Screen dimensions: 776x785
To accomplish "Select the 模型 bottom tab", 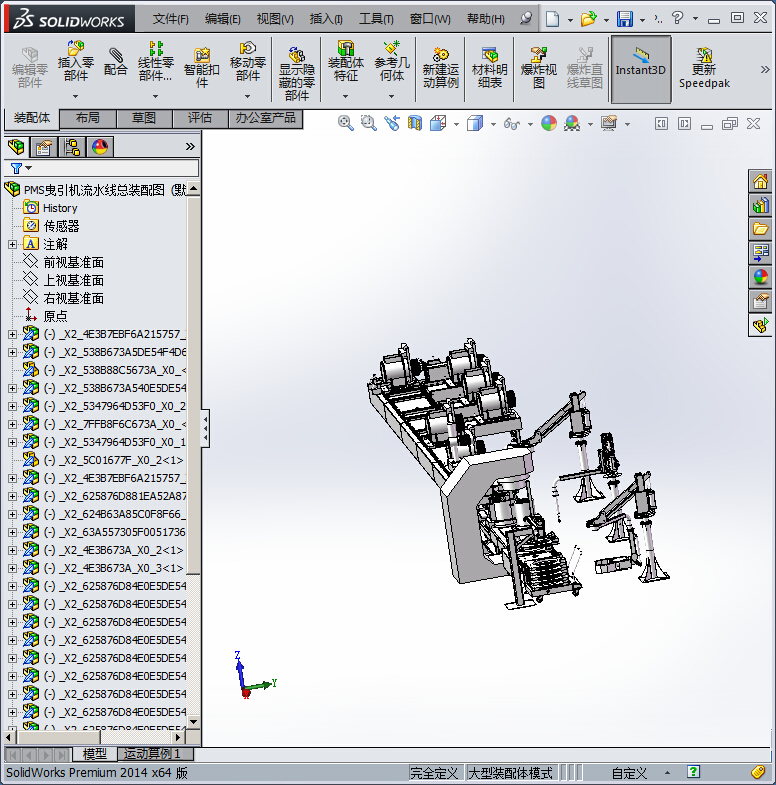I will [94, 754].
